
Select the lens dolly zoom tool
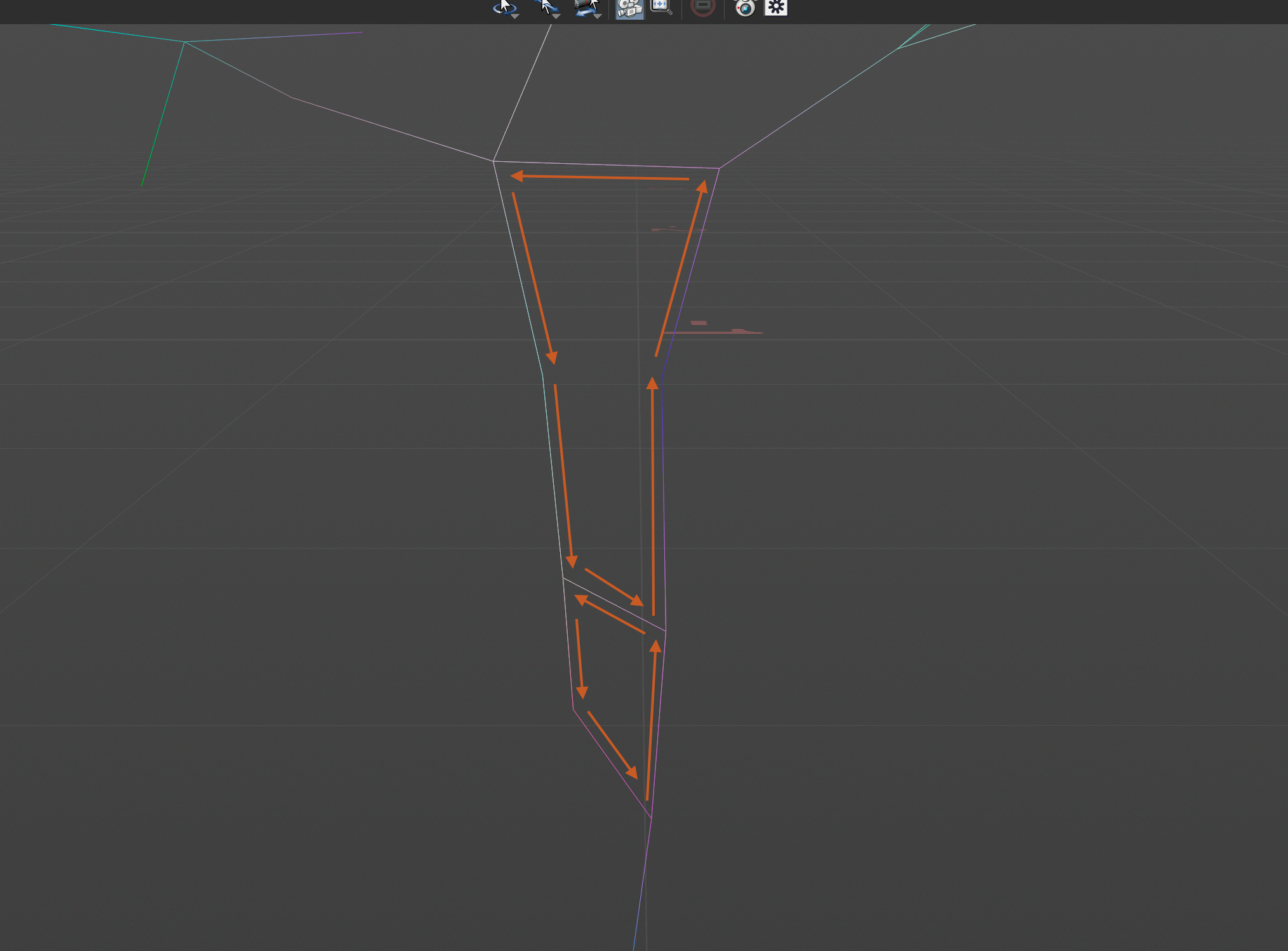coord(586,6)
